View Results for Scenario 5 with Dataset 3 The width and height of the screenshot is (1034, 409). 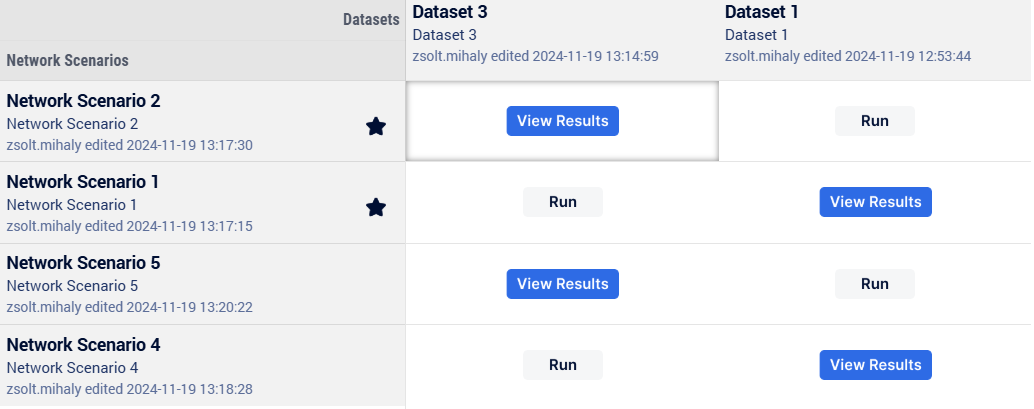coord(563,284)
